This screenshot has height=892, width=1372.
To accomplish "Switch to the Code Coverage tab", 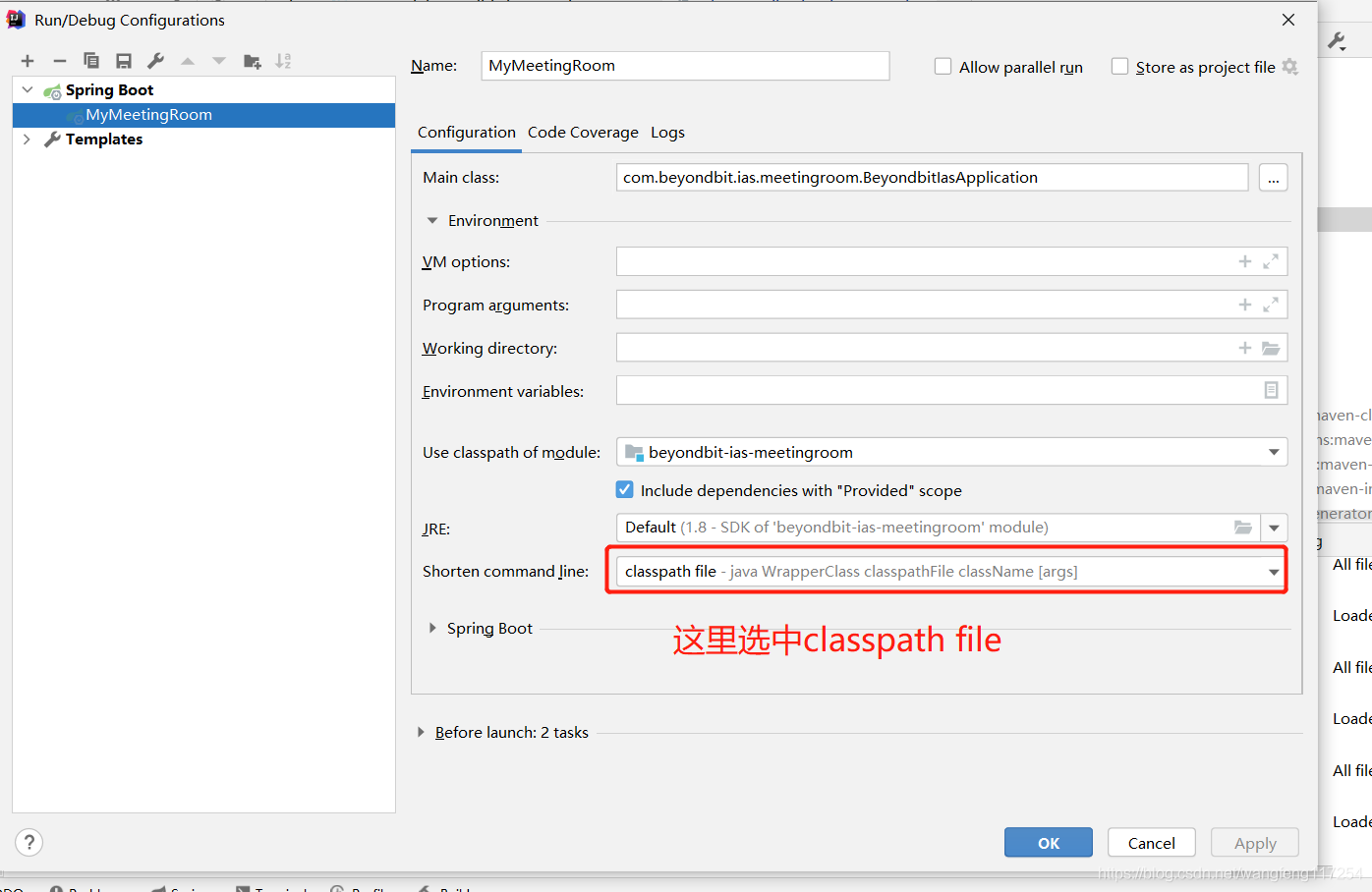I will [583, 133].
